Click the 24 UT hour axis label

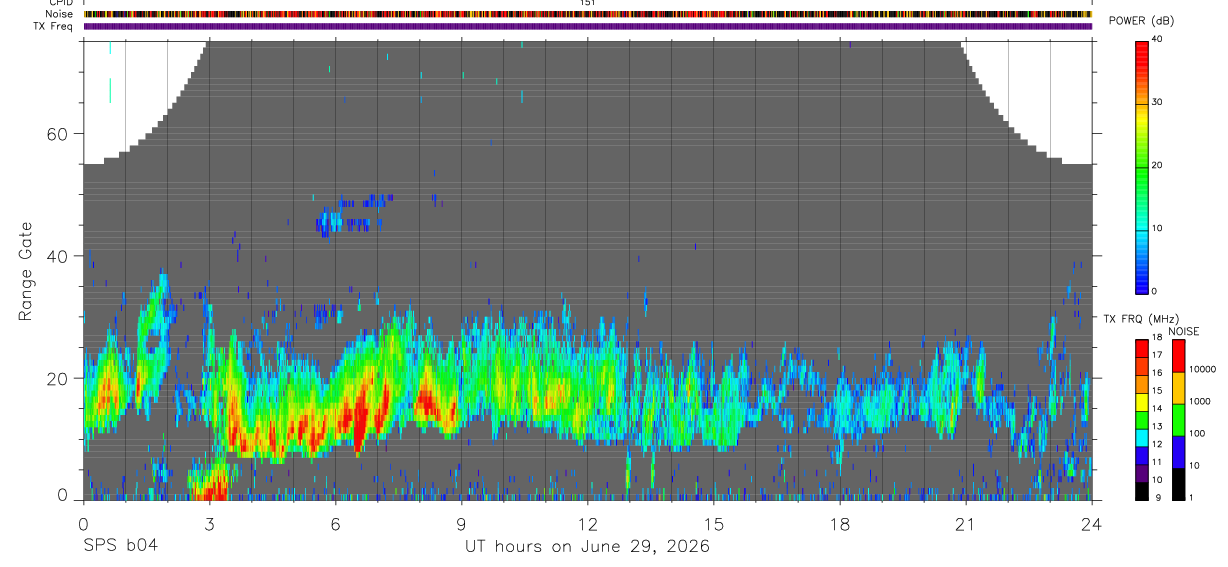(x=1091, y=524)
